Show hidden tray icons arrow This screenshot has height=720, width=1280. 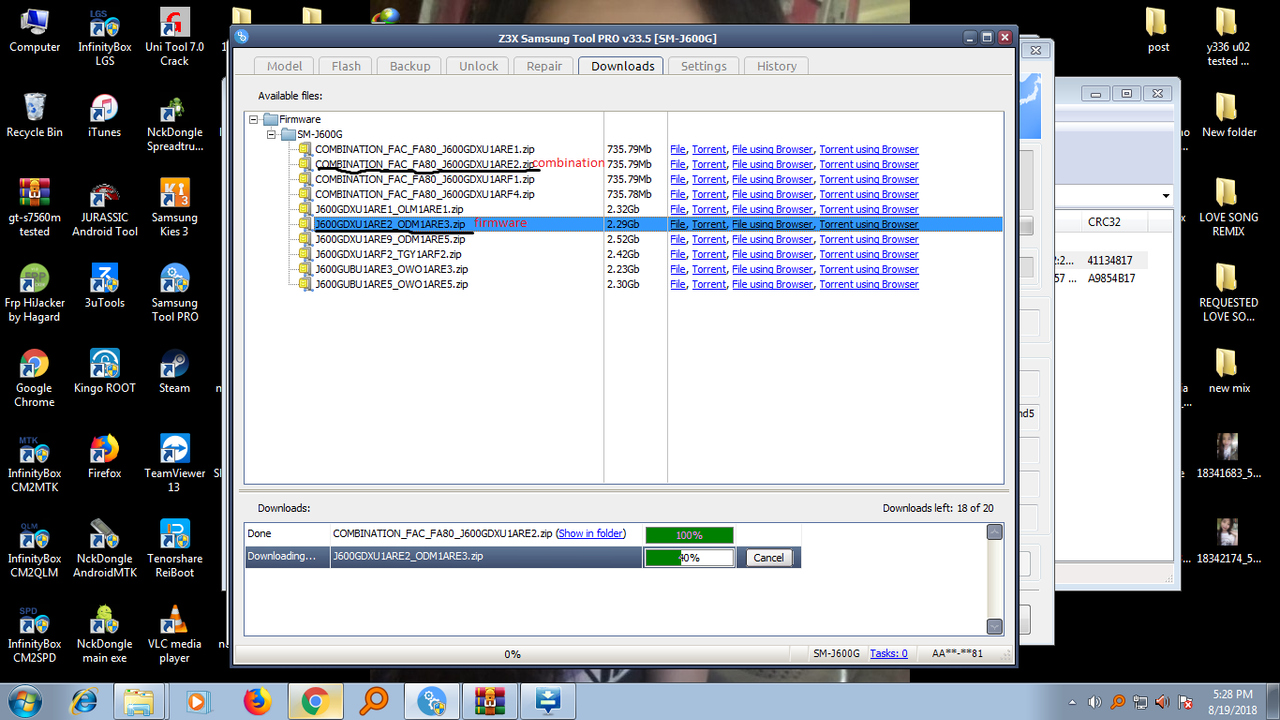pyautogui.click(x=1071, y=702)
